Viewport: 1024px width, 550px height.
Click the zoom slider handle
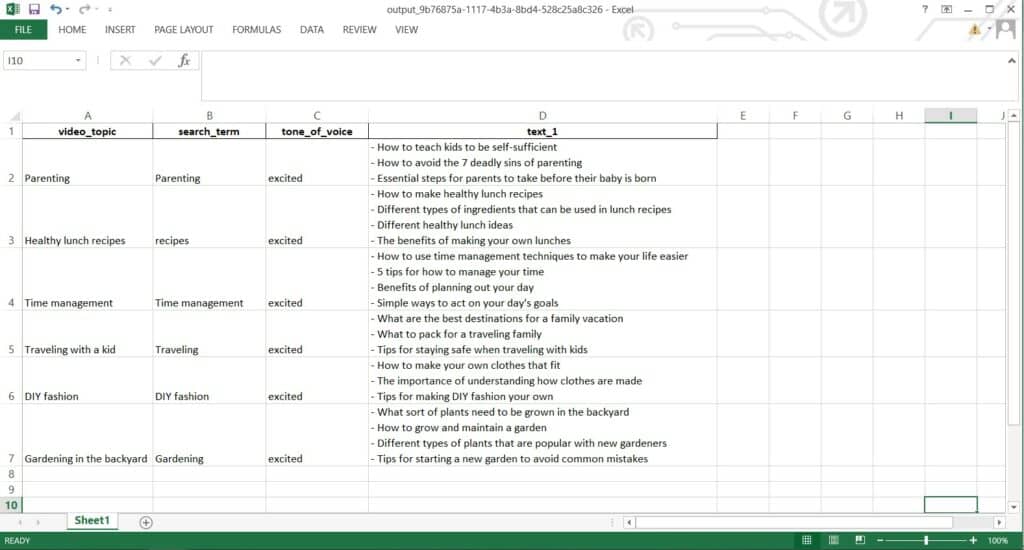click(x=926, y=540)
